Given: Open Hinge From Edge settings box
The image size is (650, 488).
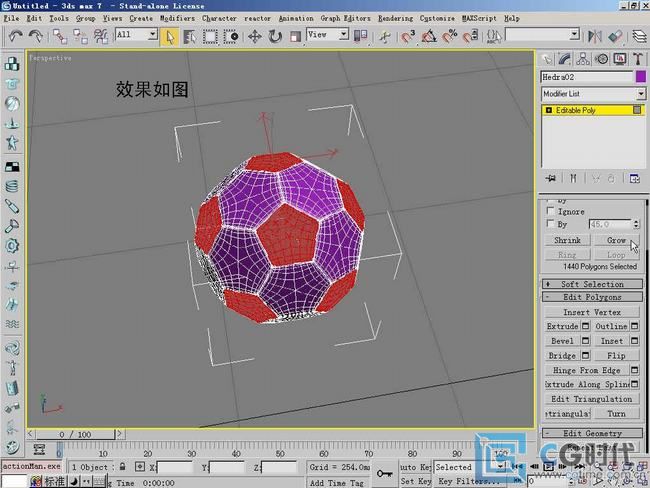Looking at the screenshot, I should coord(635,370).
